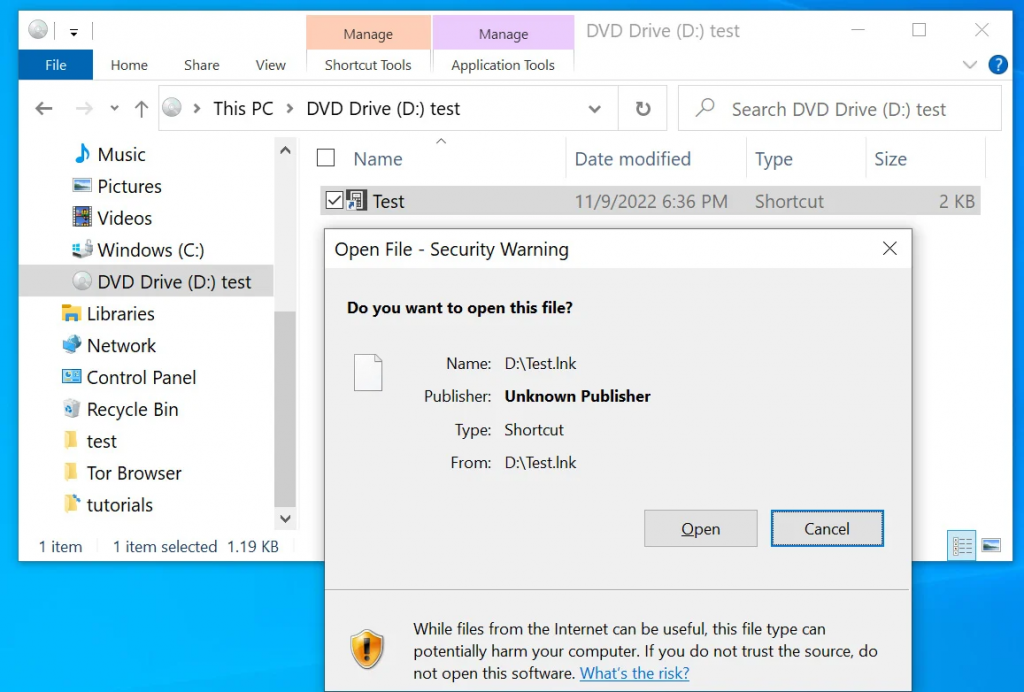Switch to large icons view button

point(991,546)
